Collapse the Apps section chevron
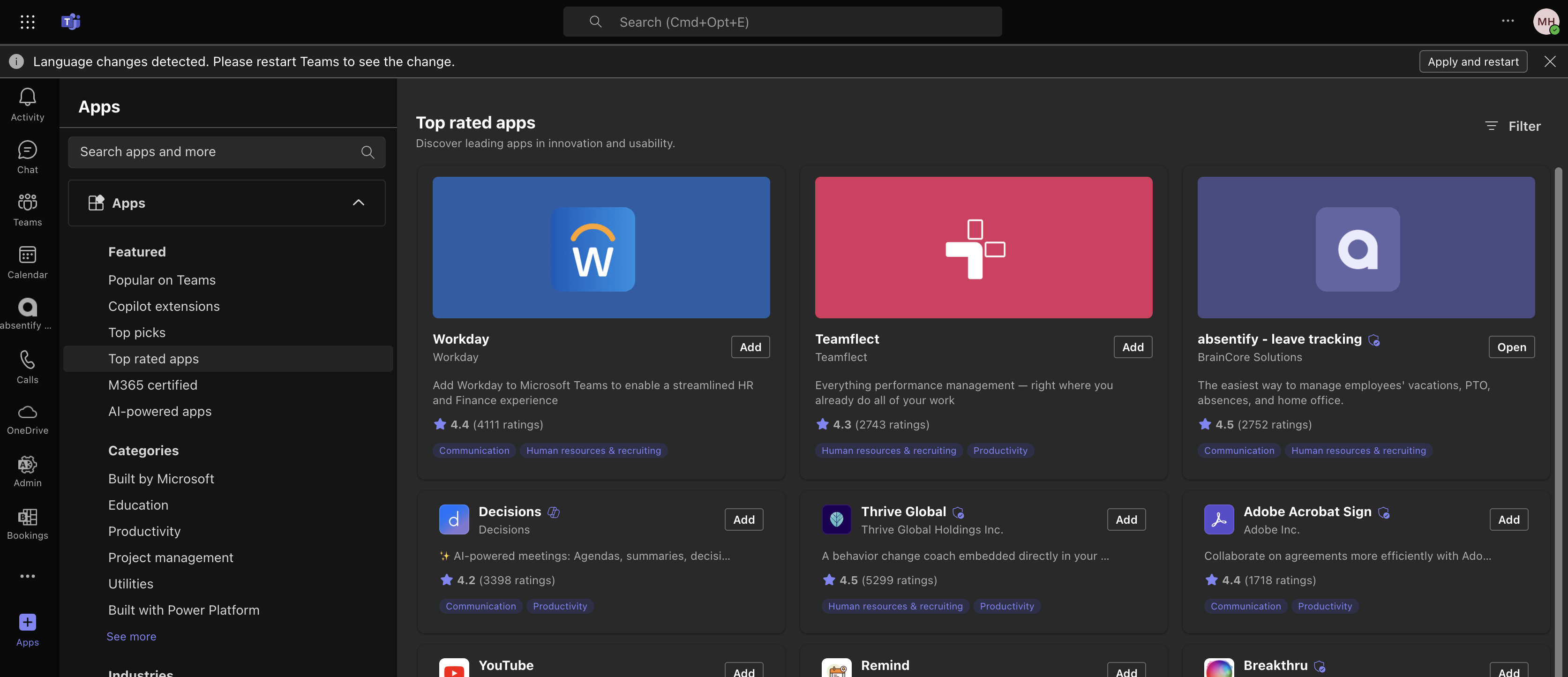1568x677 pixels. coord(358,203)
